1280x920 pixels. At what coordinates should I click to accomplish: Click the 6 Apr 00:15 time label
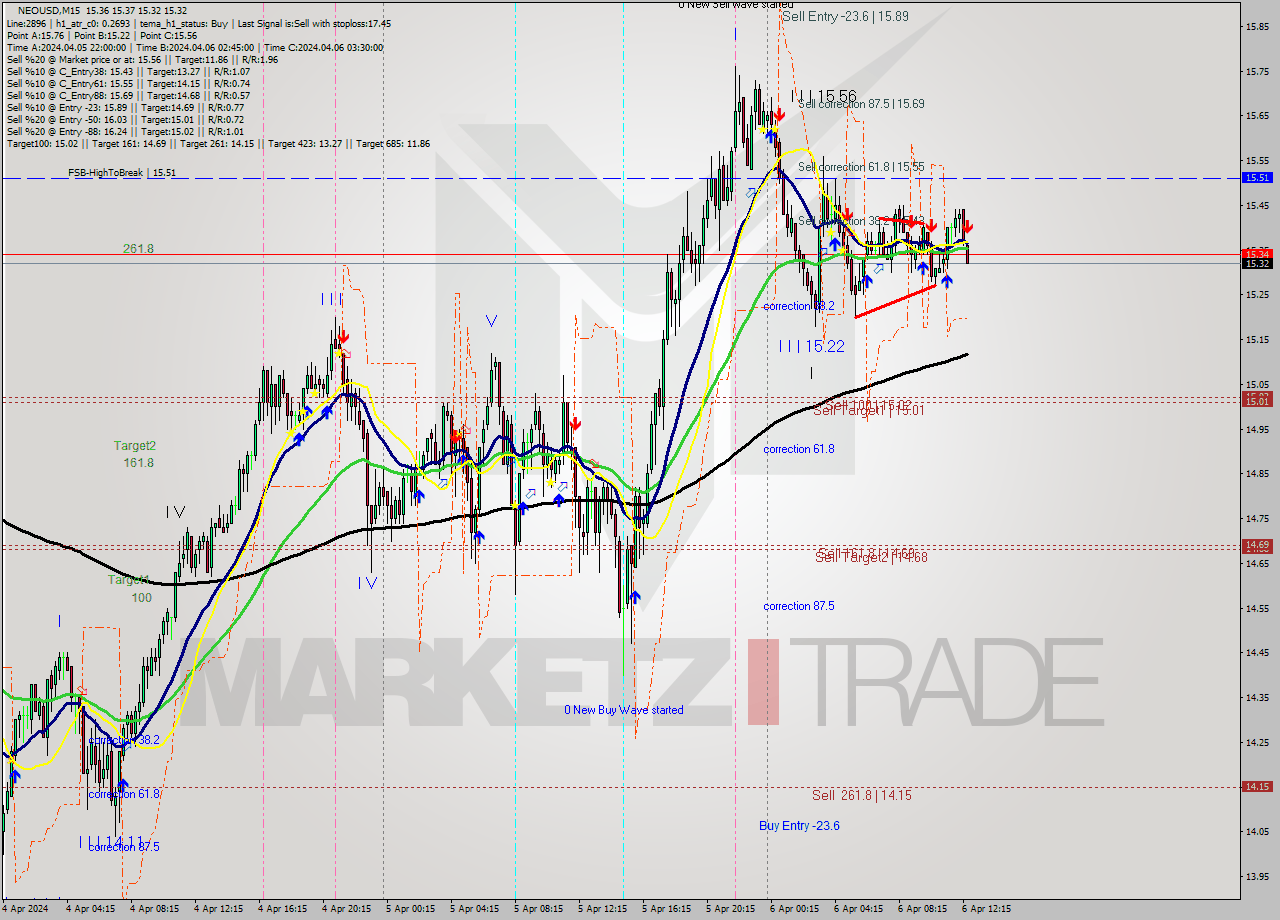(x=793, y=909)
